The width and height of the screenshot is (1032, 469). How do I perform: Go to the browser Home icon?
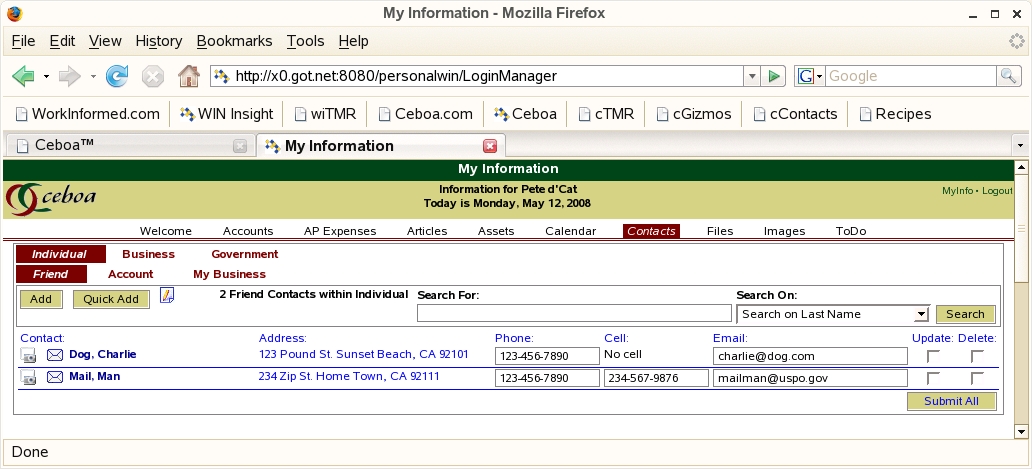point(188,76)
